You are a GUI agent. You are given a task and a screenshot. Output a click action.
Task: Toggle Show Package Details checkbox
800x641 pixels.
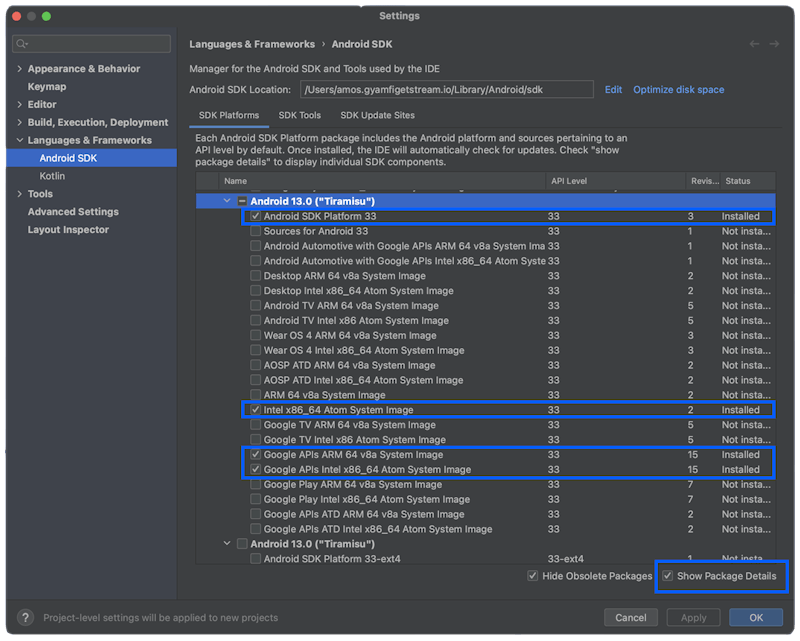(x=667, y=576)
